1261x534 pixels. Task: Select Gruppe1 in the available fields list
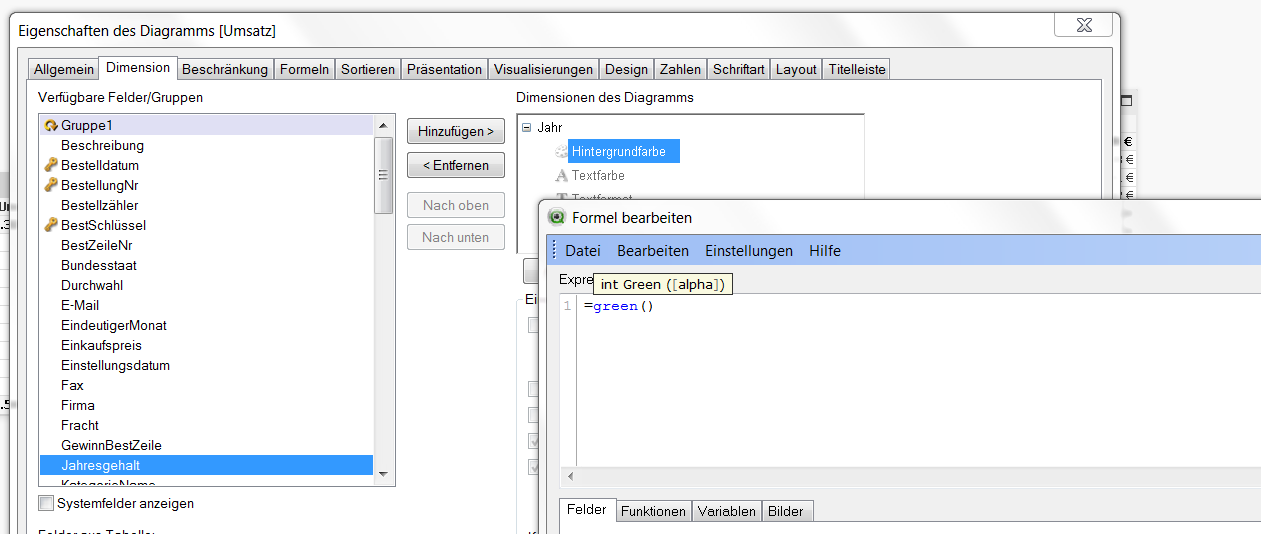[x=206, y=125]
